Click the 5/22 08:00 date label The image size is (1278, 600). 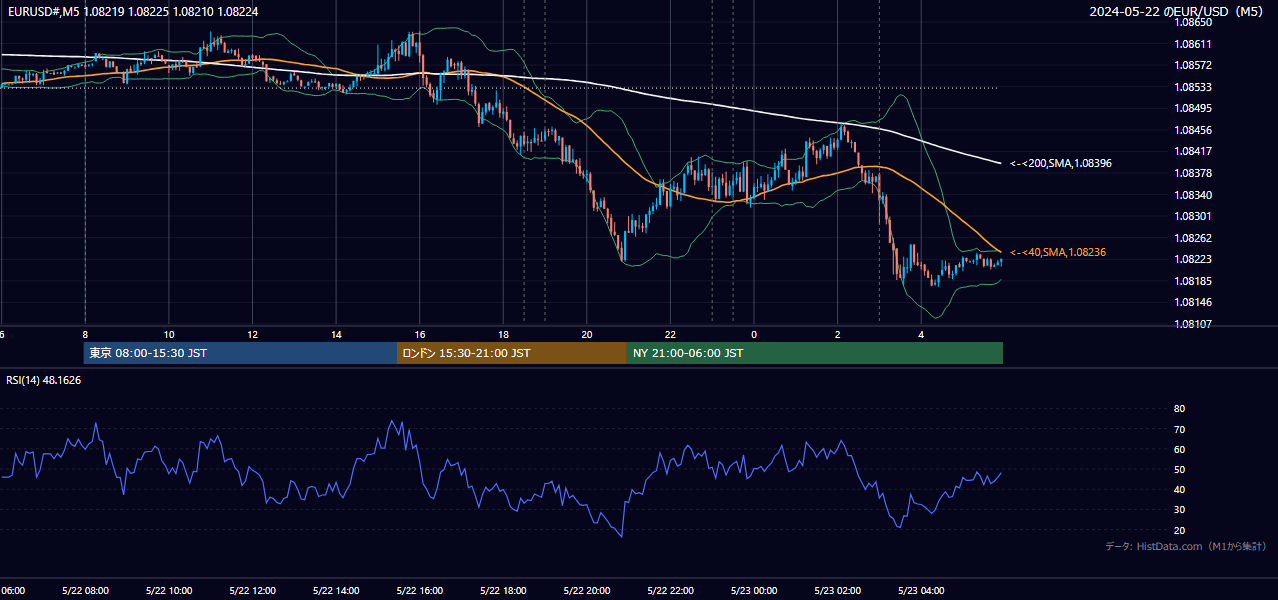point(85,590)
